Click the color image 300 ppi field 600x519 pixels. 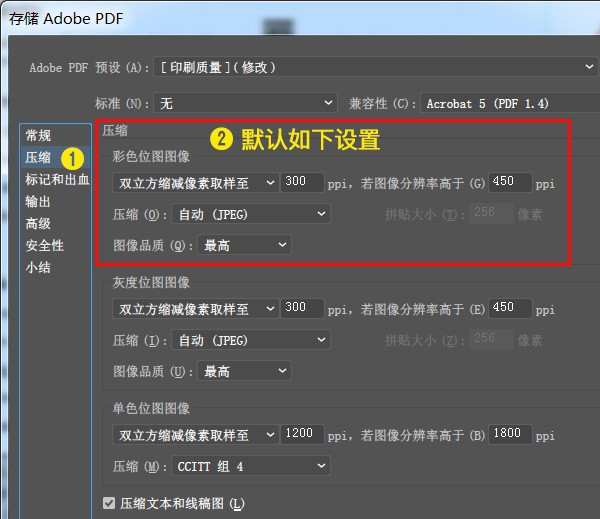click(302, 182)
